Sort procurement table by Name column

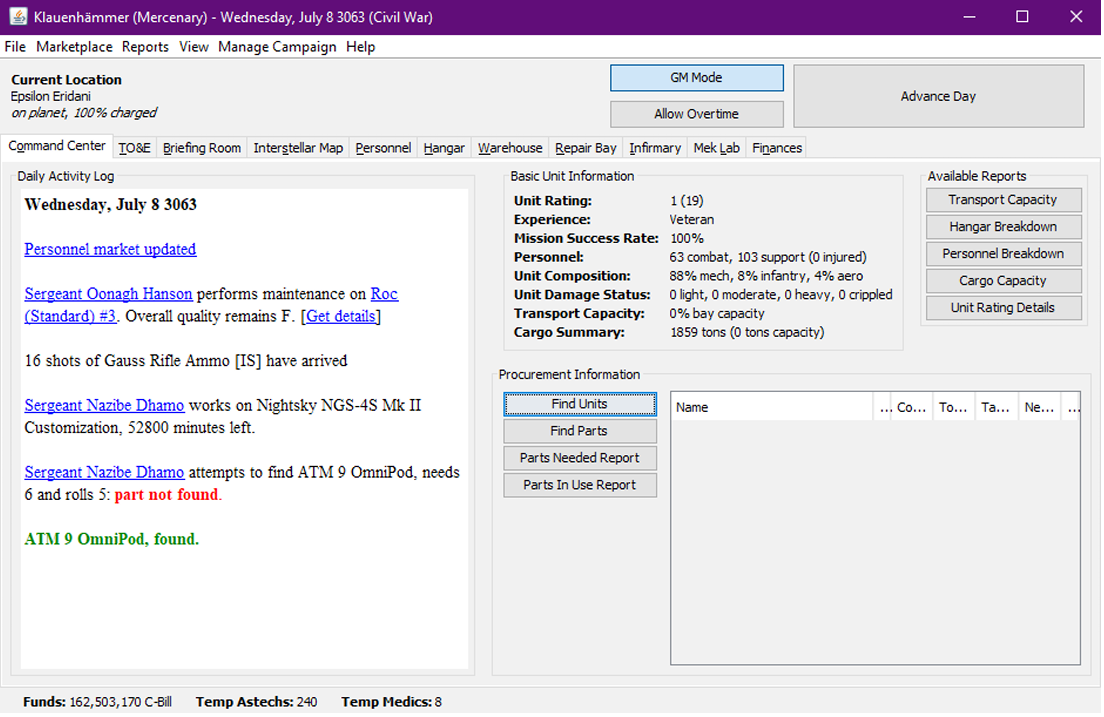(770, 407)
